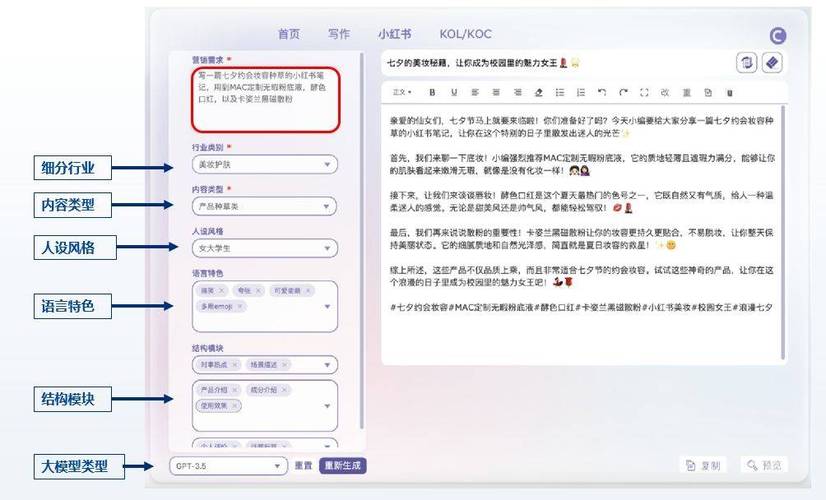The image size is (826, 500).
Task: Click the 改 rewrite toolbar icon
Action: click(665, 92)
